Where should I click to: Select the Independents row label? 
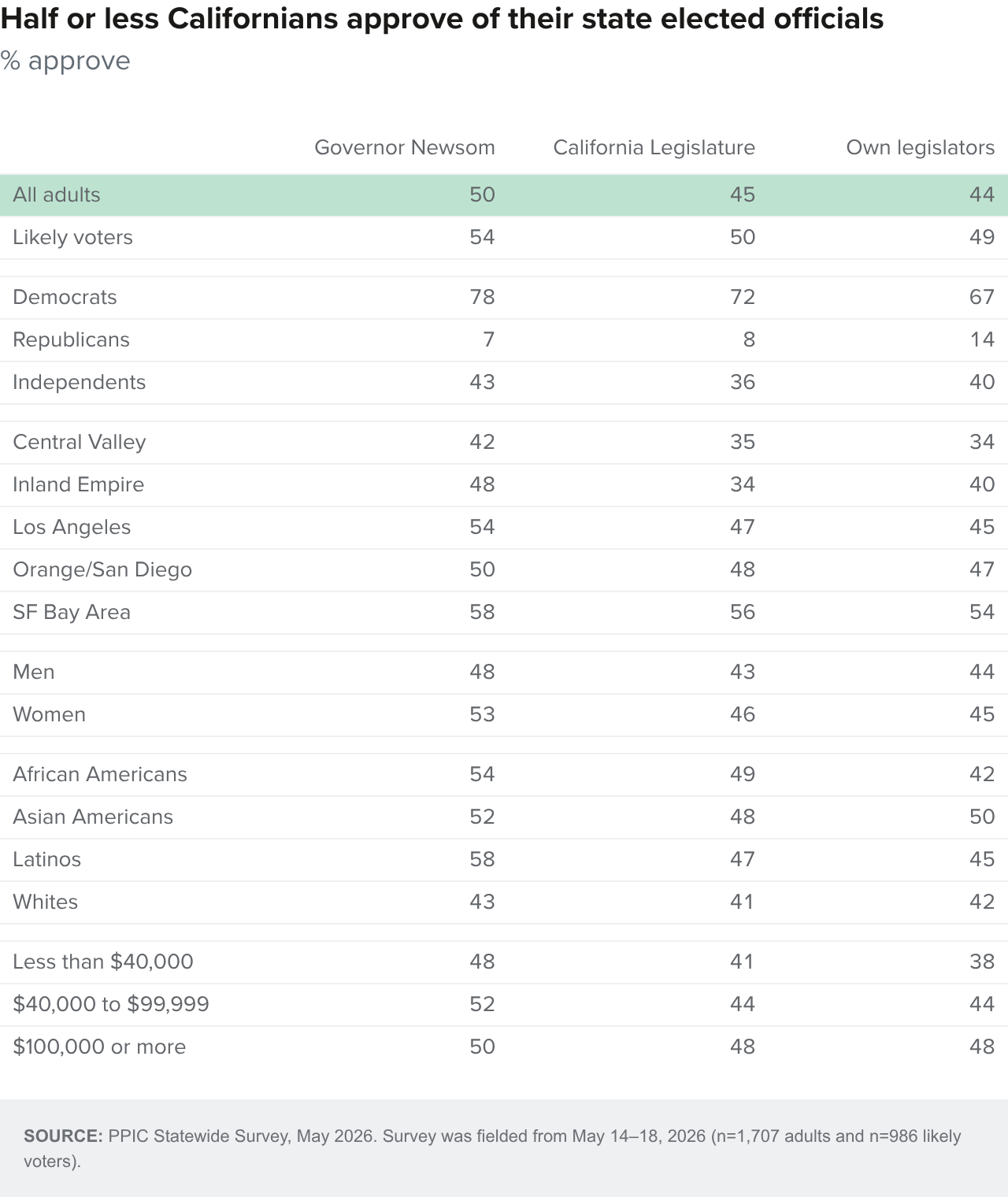[79, 382]
